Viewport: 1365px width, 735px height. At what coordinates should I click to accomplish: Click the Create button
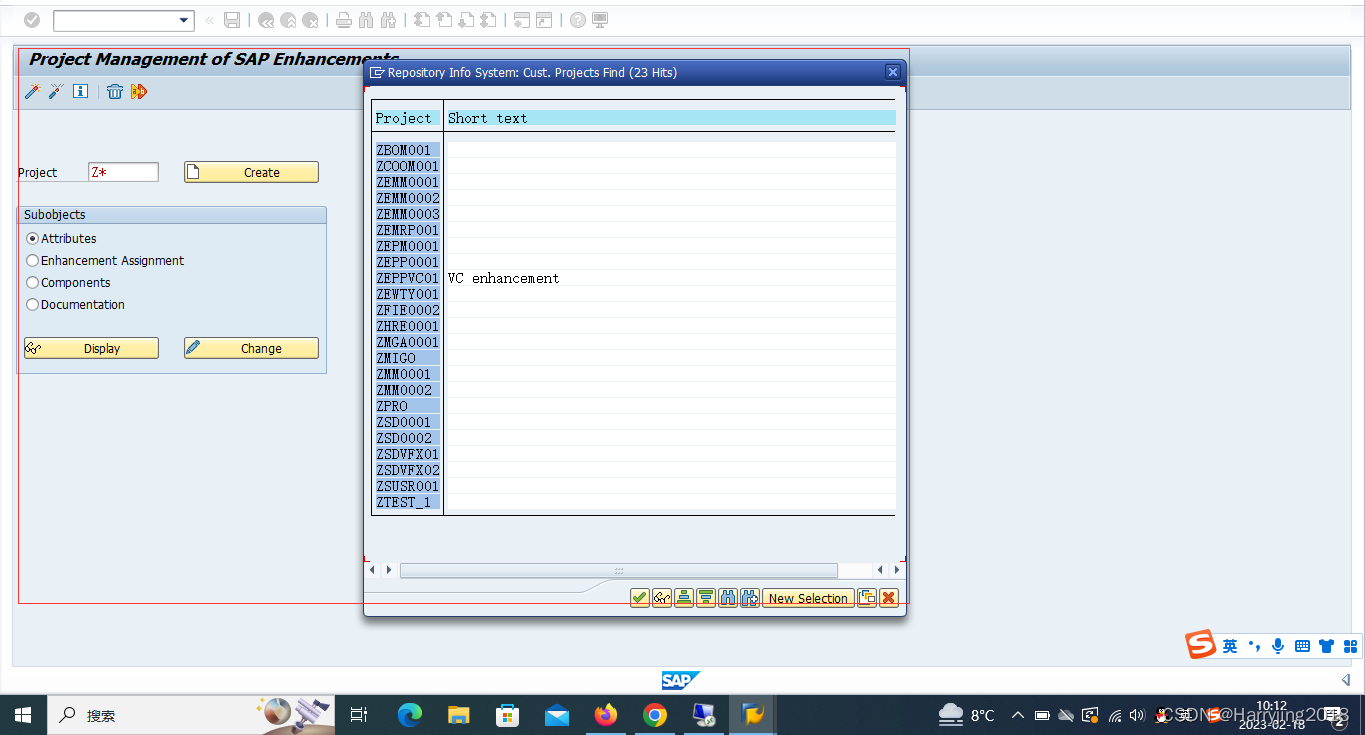(x=251, y=172)
